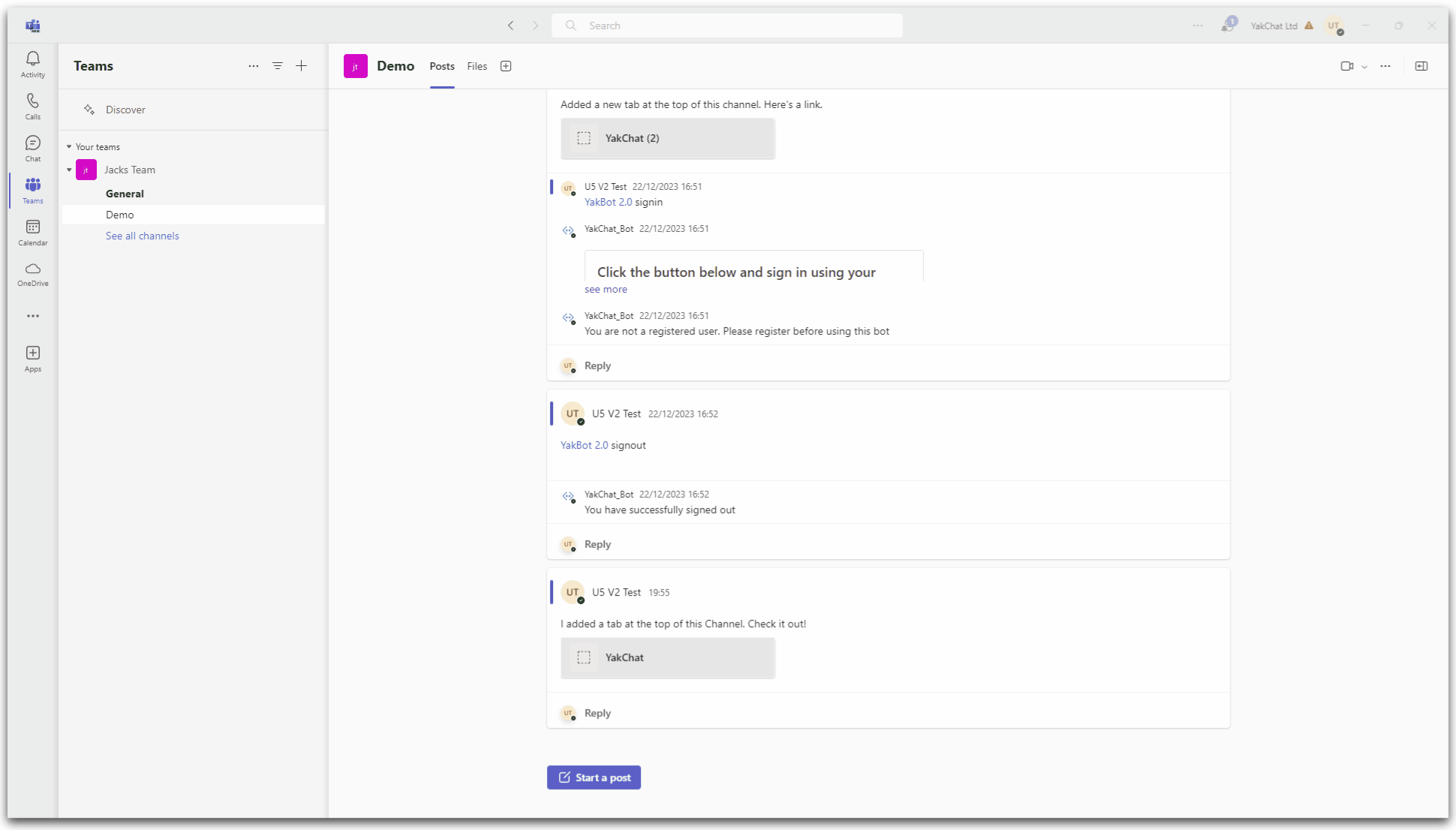Open notifications bell in title bar
The width and height of the screenshot is (1456, 830).
click(1228, 26)
